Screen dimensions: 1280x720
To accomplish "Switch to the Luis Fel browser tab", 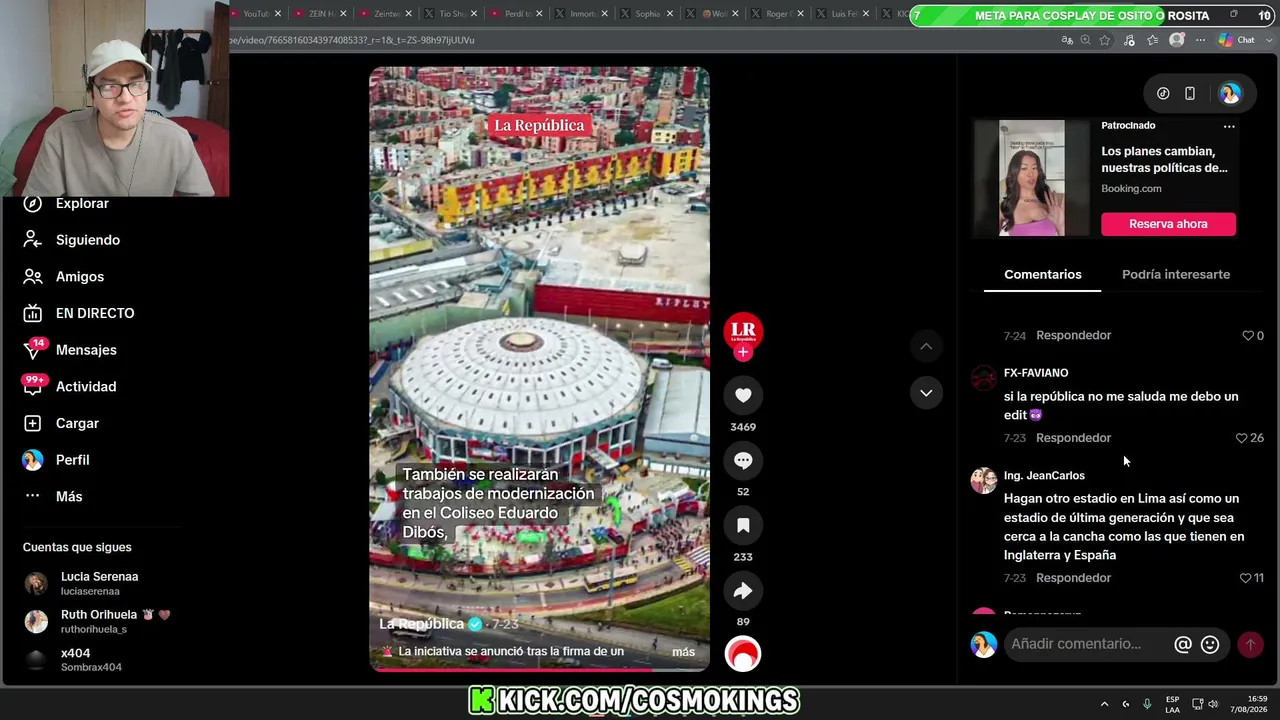I will [843, 14].
